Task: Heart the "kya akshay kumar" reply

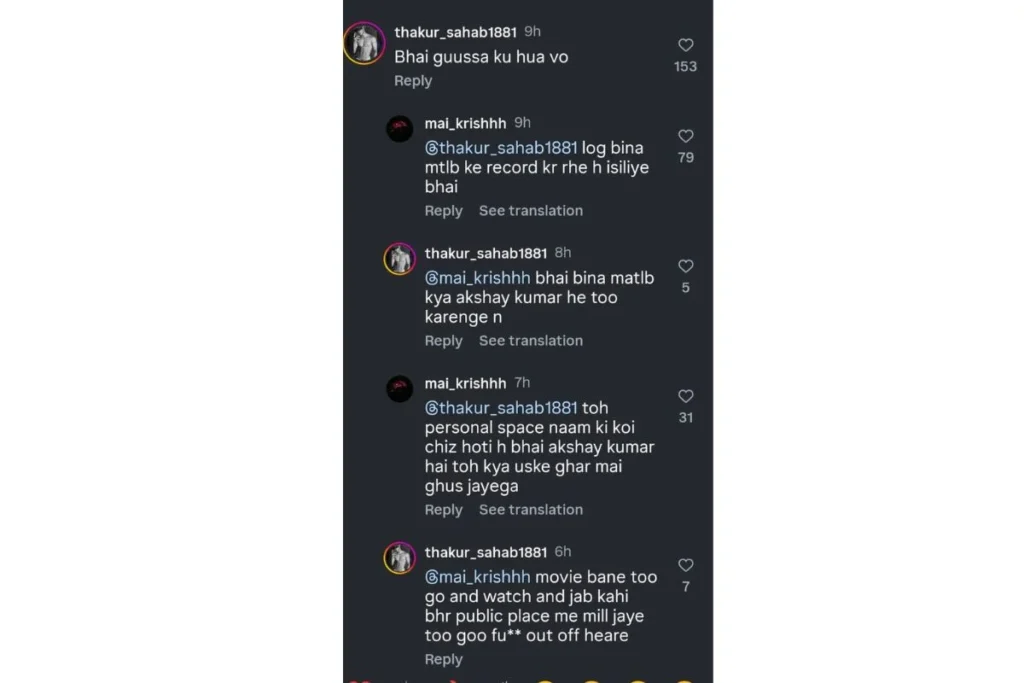Action: click(685, 266)
